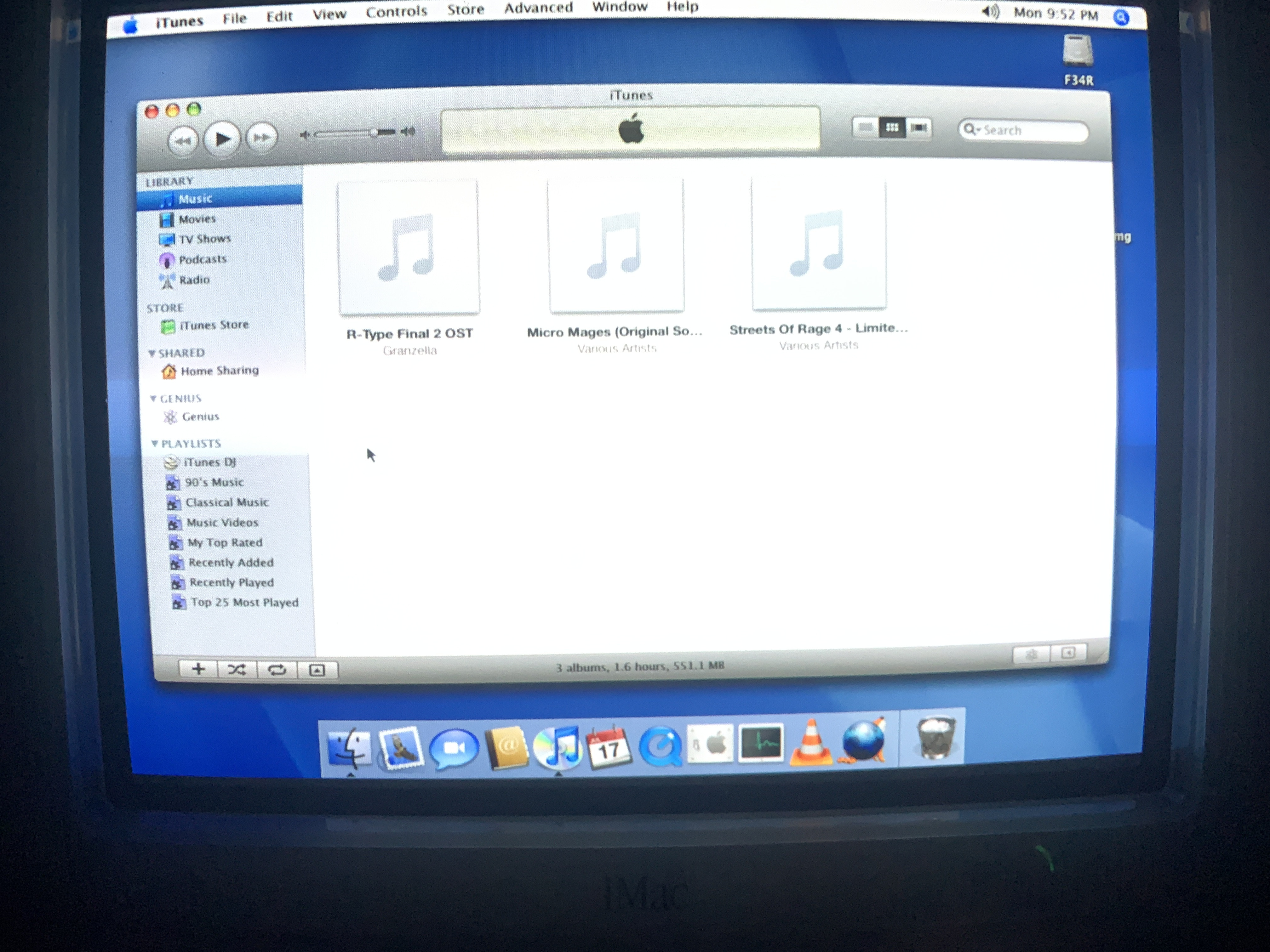Adjust the volume slider knob
This screenshot has height=952, width=1270.
point(374,133)
